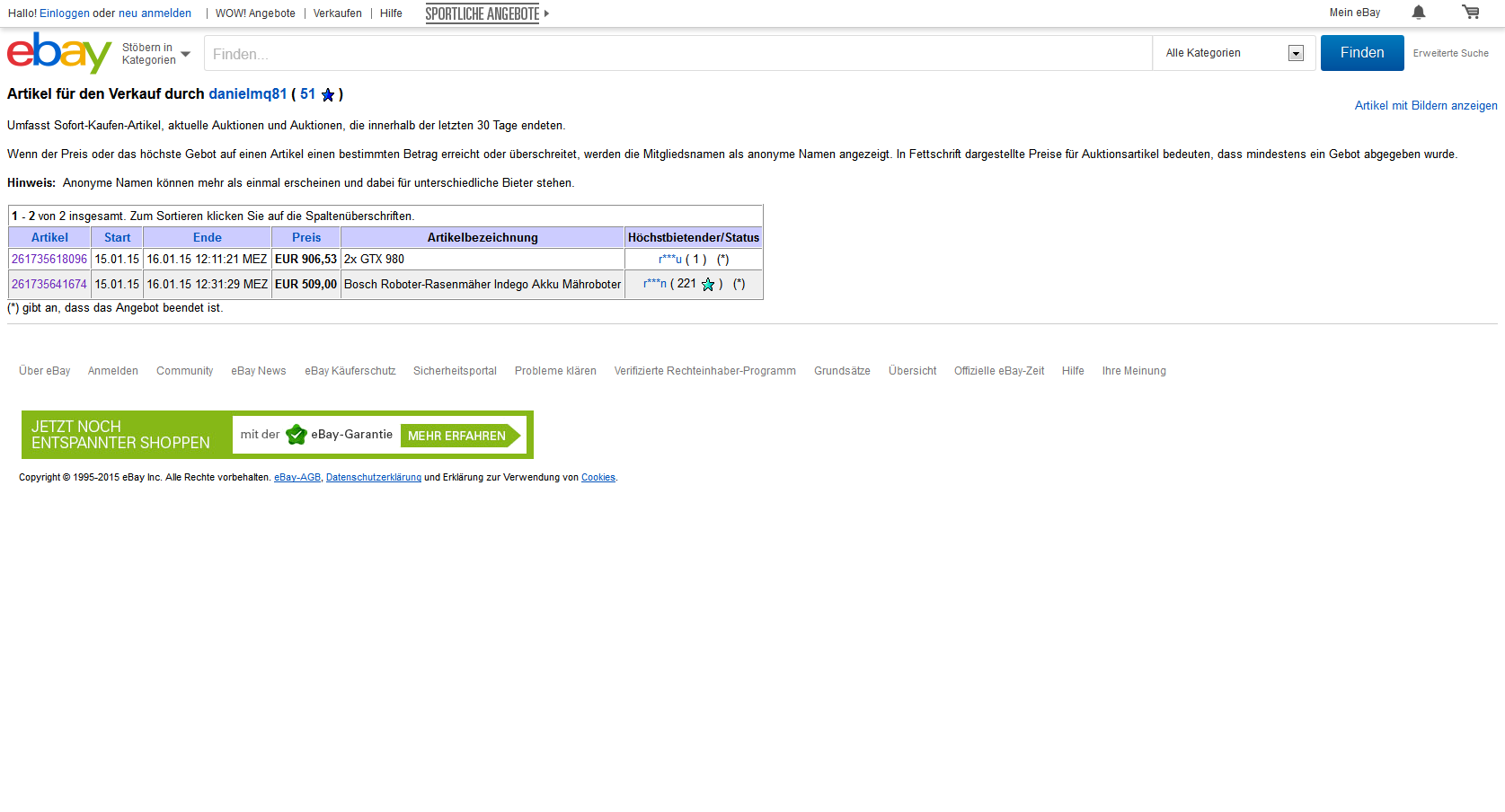Focus the Finden search input field

tap(678, 53)
